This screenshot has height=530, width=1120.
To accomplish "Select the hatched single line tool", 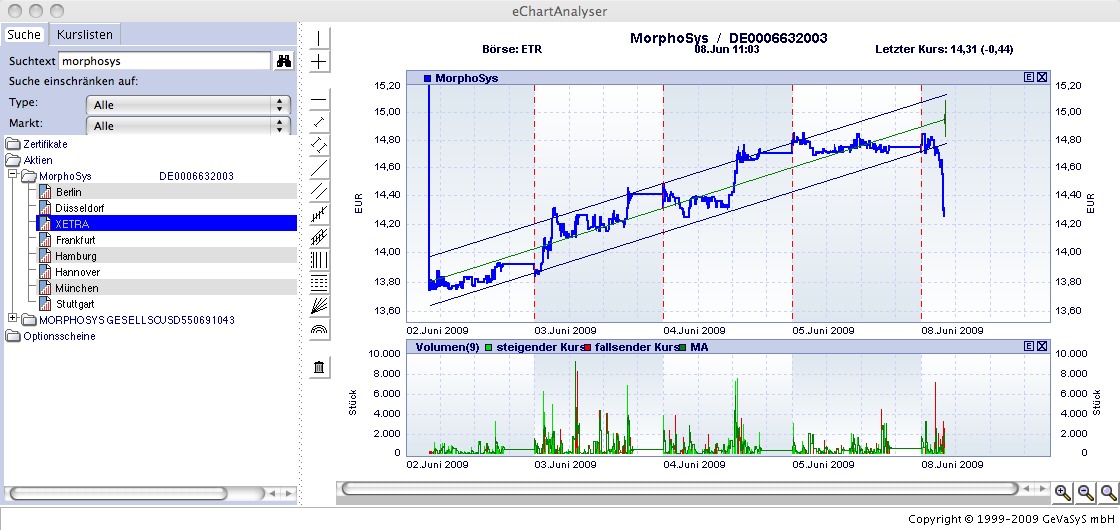I will tap(319, 214).
